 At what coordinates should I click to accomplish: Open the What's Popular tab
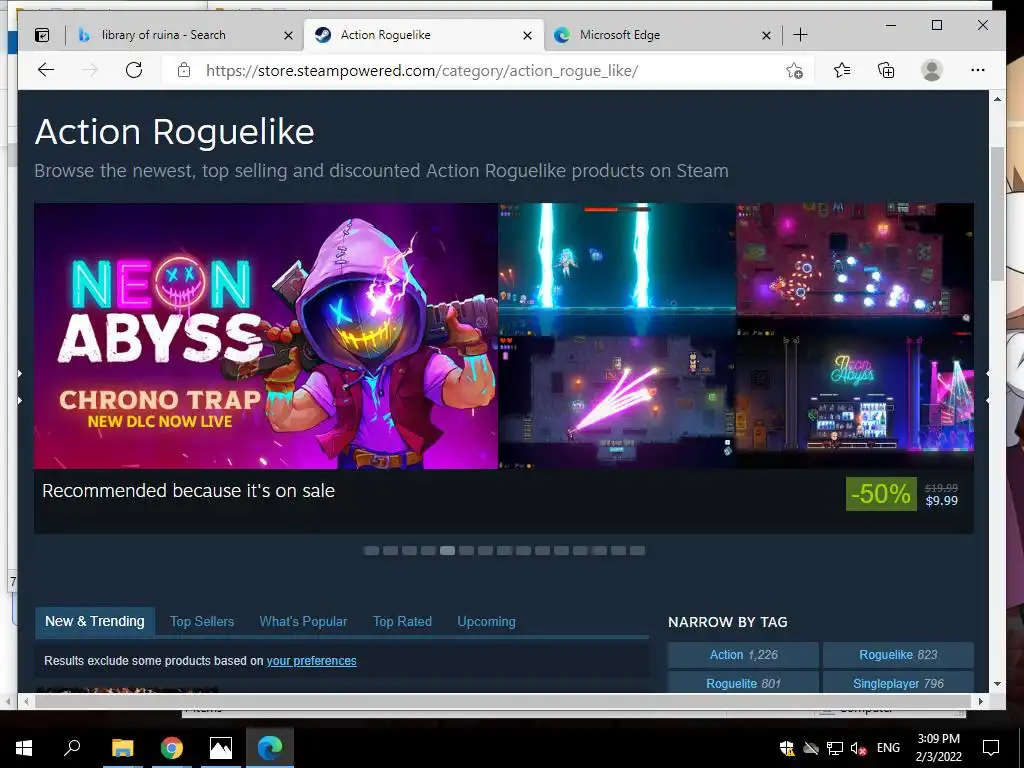303,622
